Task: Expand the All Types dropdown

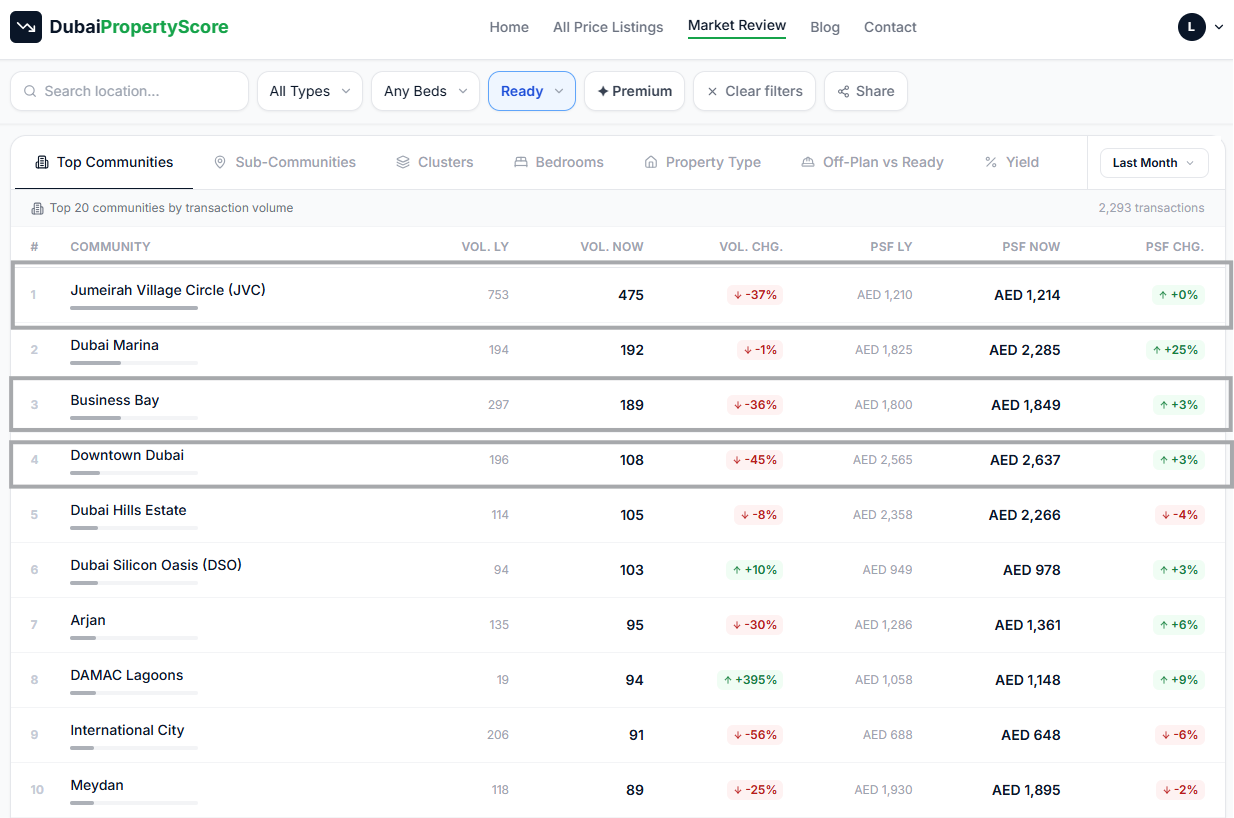Action: tap(310, 91)
